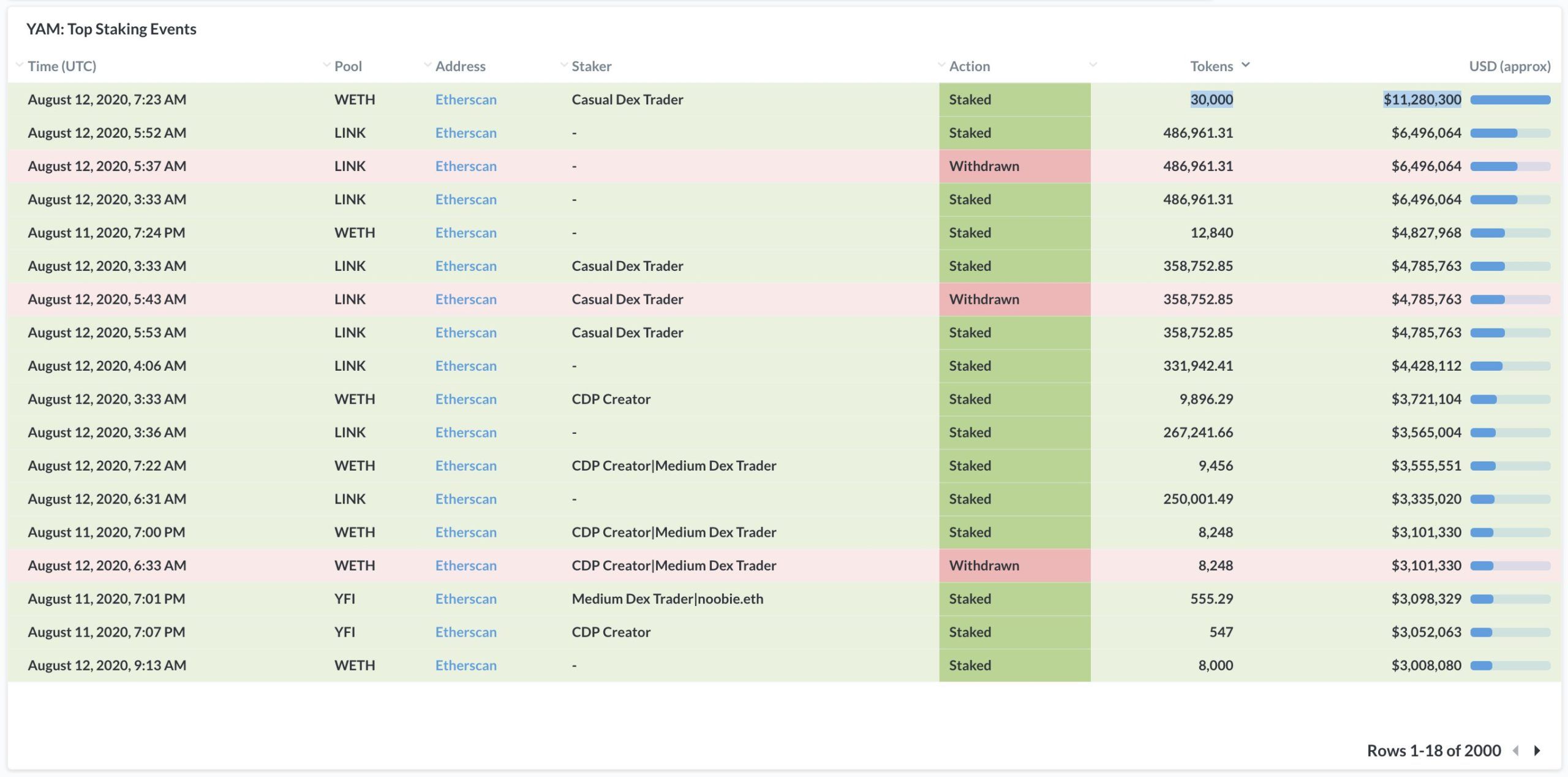Image resolution: width=1568 pixels, height=777 pixels.
Task: Click YAM: Top Staking Events title
Action: 111,29
